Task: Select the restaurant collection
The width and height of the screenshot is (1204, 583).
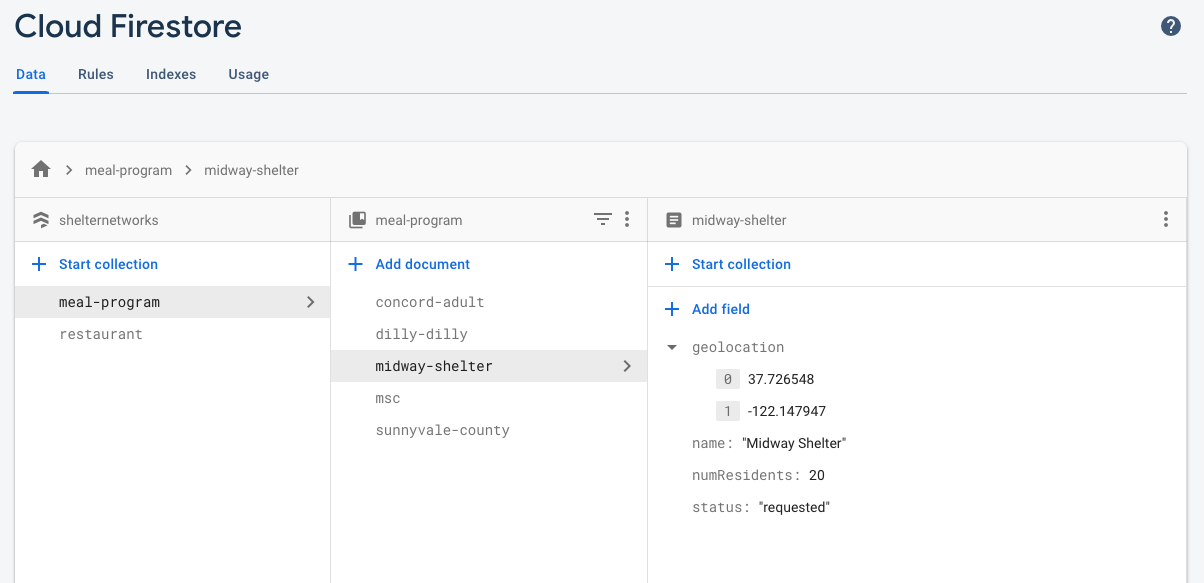Action: click(x=101, y=334)
